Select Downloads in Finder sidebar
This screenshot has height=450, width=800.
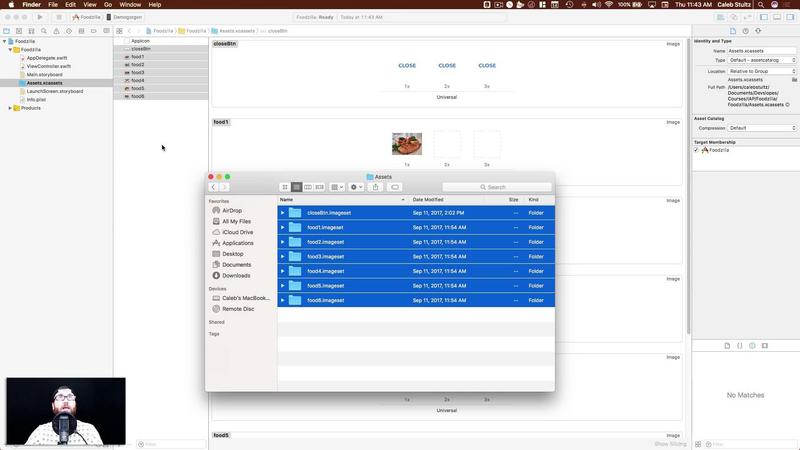coord(231,276)
